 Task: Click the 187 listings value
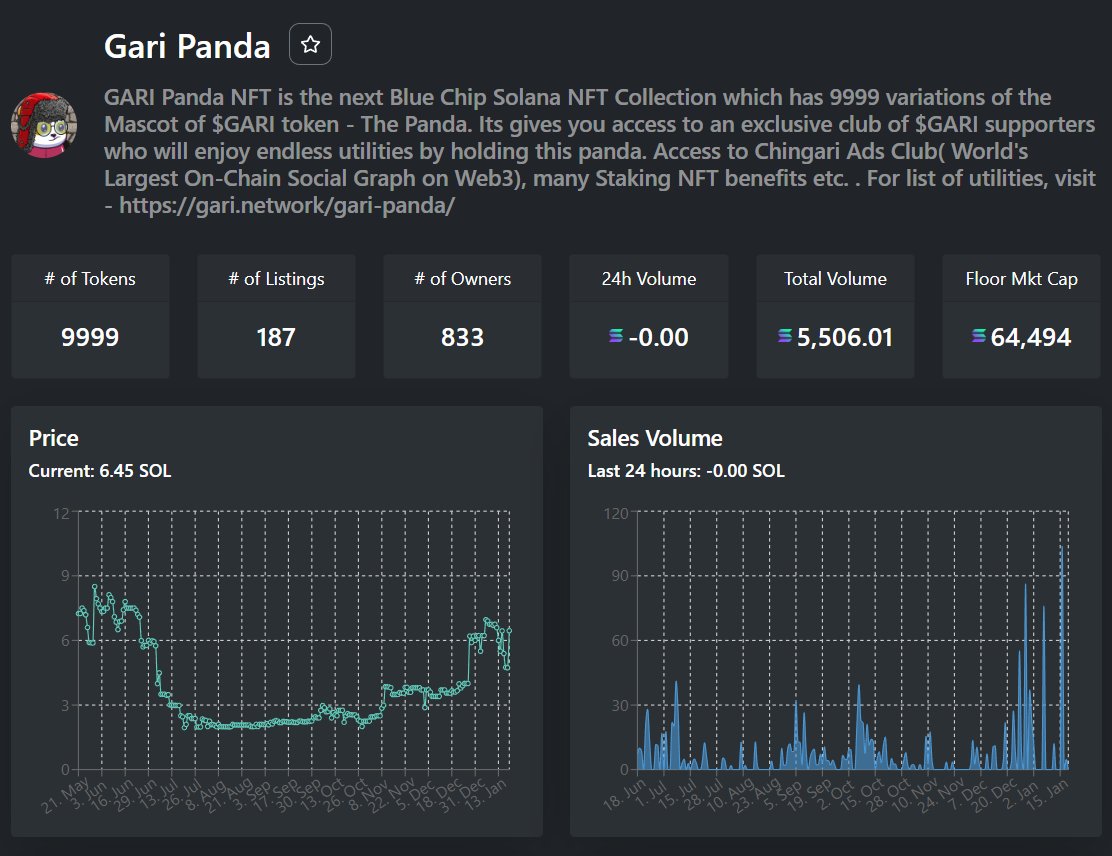click(x=276, y=337)
